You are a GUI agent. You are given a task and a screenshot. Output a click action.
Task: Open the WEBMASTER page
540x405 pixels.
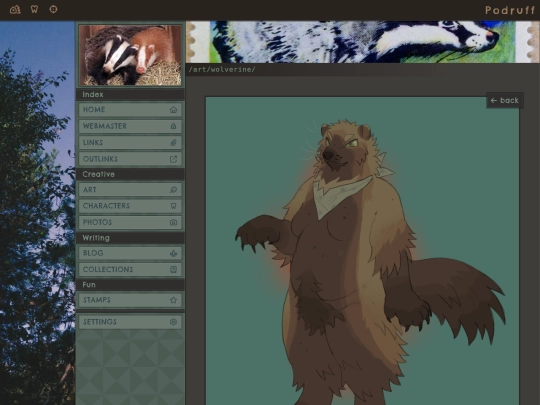[x=130, y=126]
